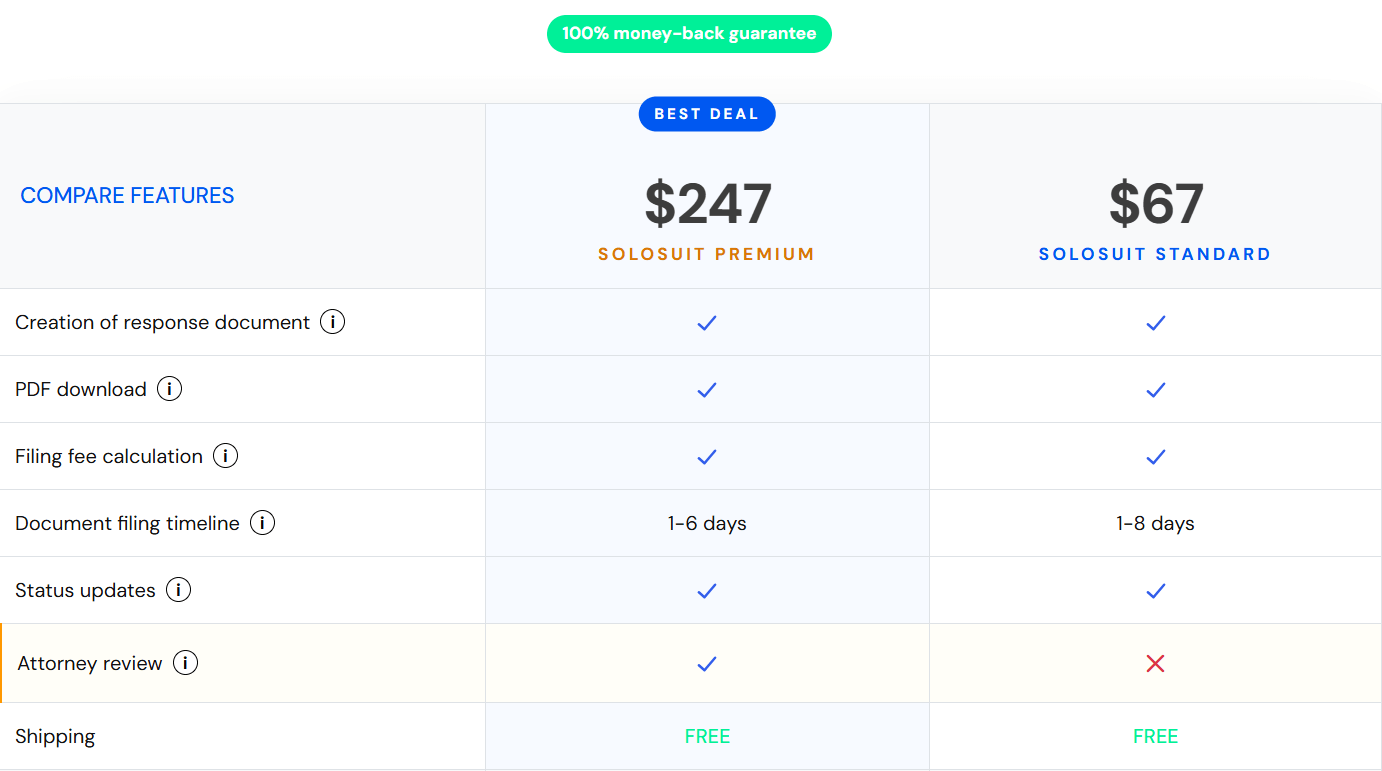Click the FREE shipping label under Premium
This screenshot has height=771, width=1382.
click(707, 735)
